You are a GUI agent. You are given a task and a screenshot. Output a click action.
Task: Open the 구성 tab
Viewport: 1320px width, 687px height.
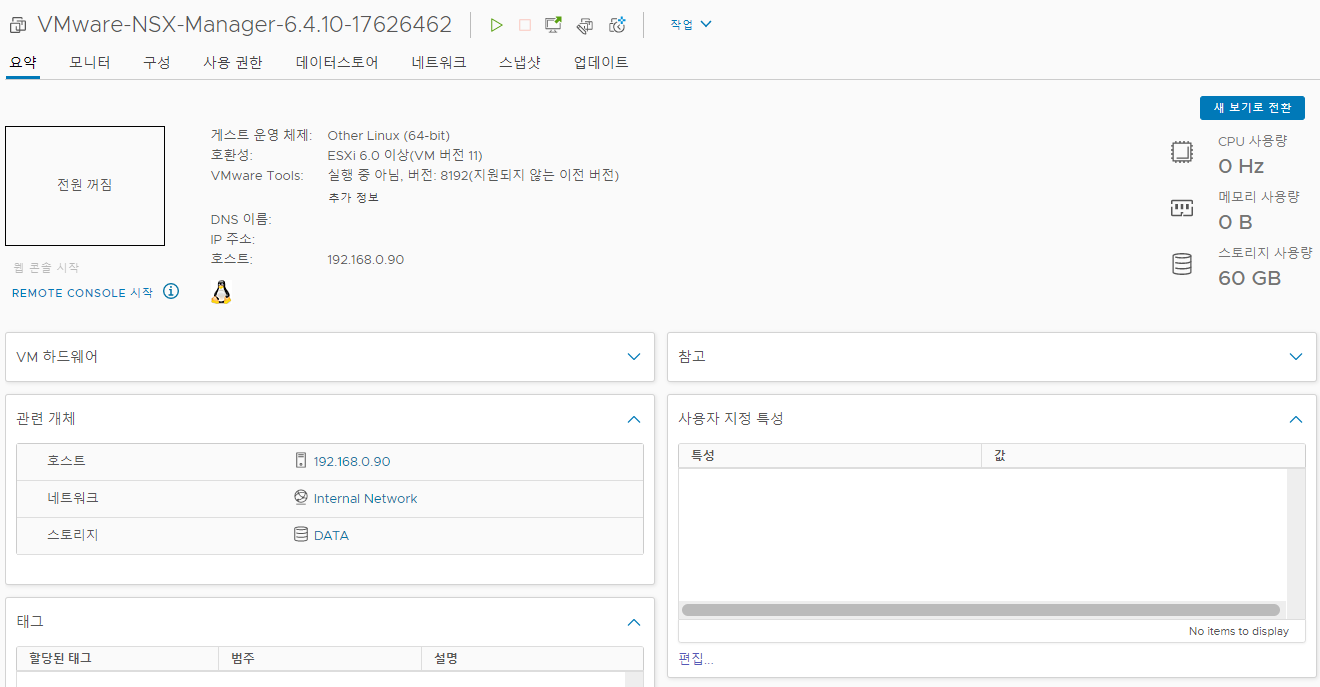coord(157,62)
